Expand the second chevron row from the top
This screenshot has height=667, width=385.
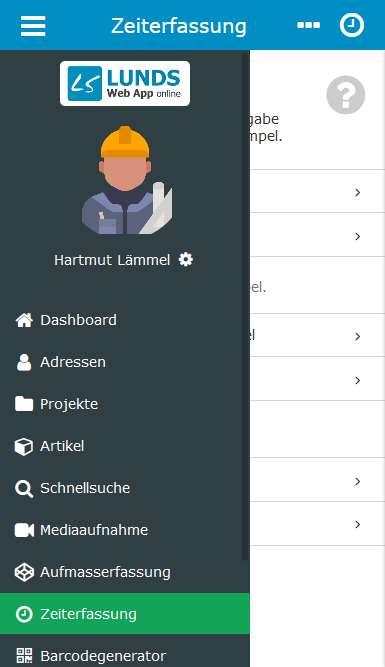click(x=317, y=235)
